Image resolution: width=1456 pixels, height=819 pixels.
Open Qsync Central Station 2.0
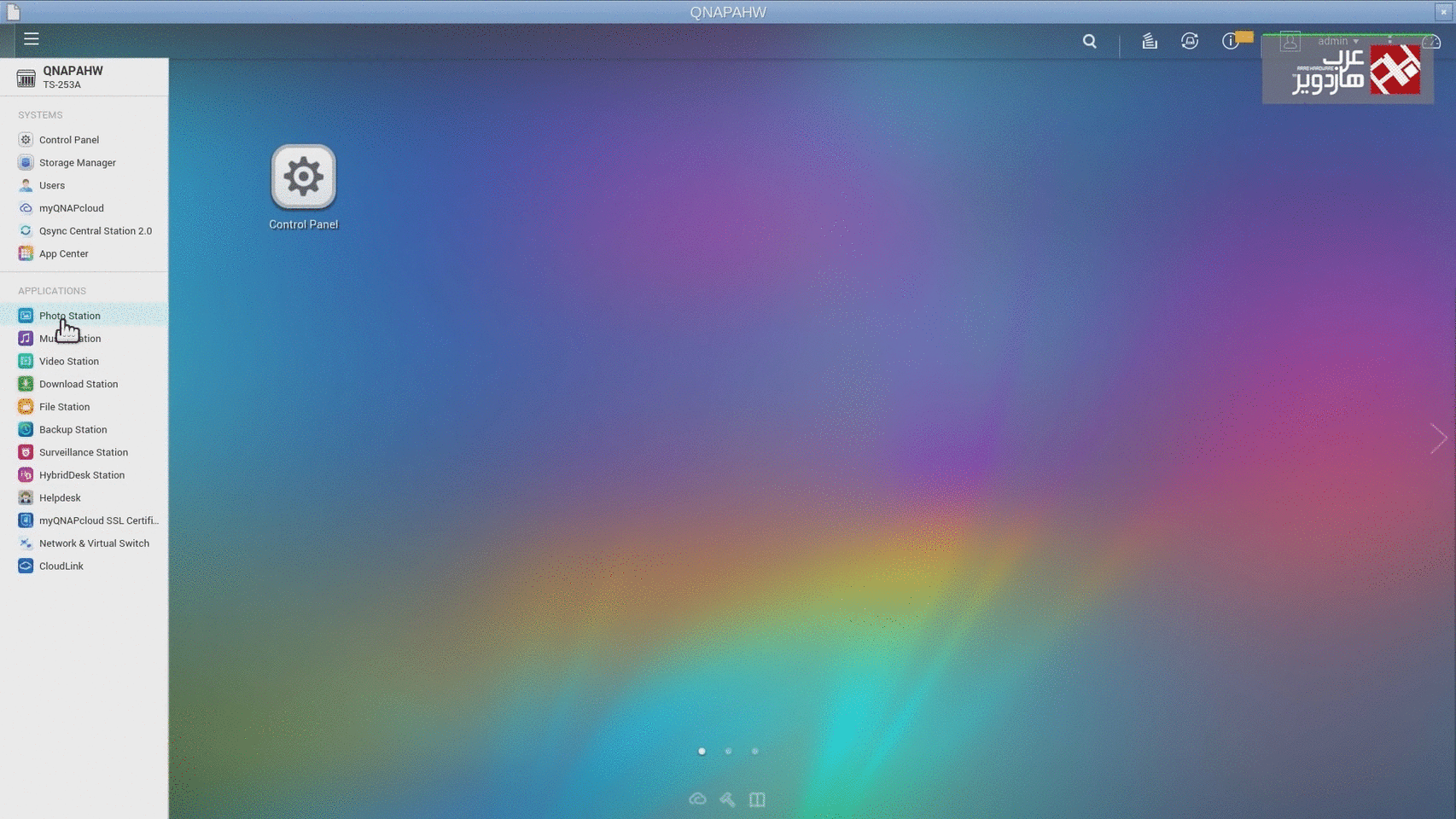click(x=84, y=231)
